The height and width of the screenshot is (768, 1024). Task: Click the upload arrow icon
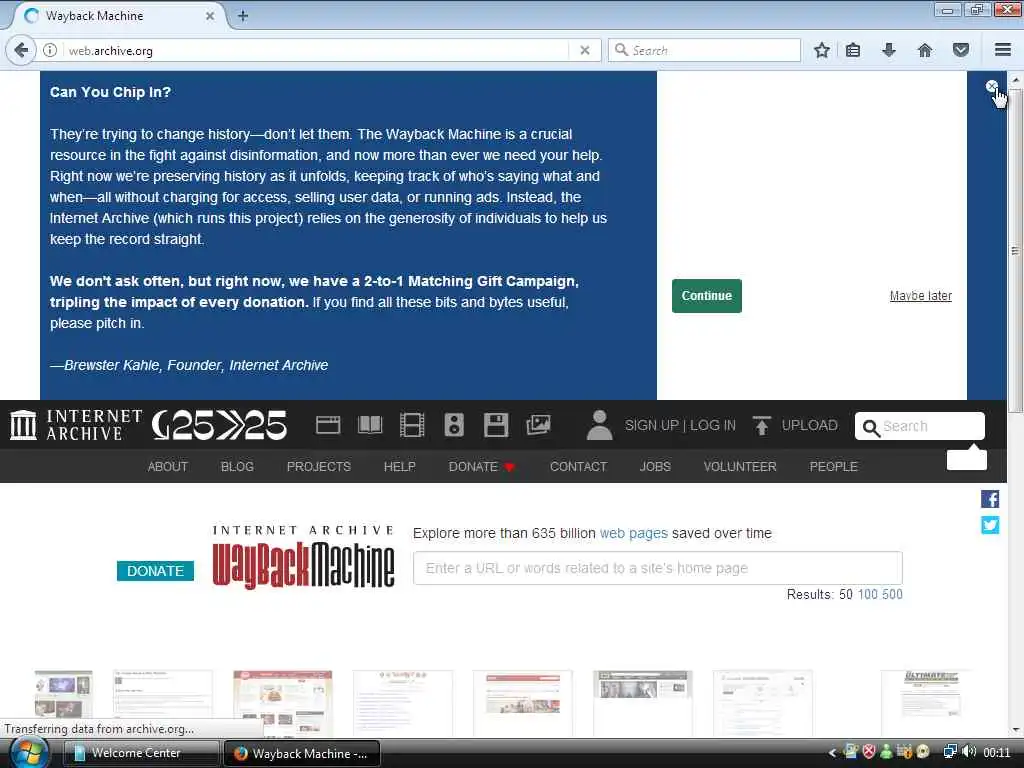pos(761,425)
